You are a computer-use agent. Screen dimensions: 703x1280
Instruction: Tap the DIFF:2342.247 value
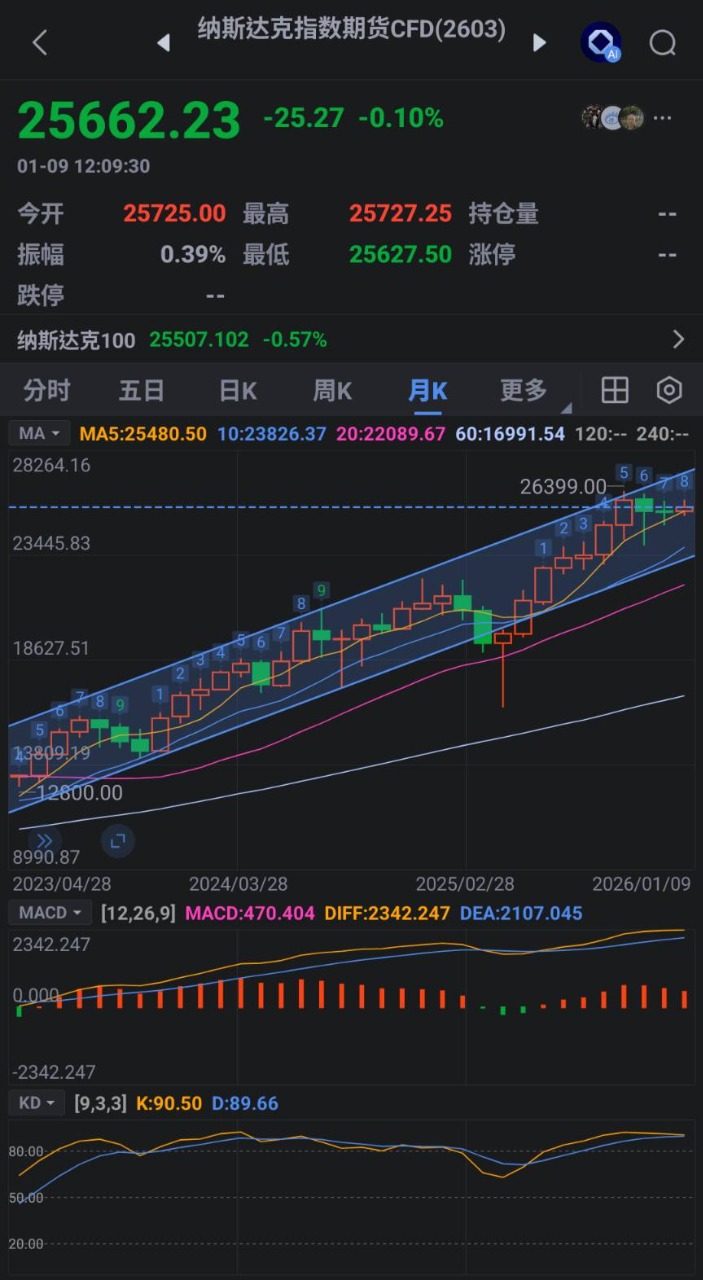tap(386, 913)
